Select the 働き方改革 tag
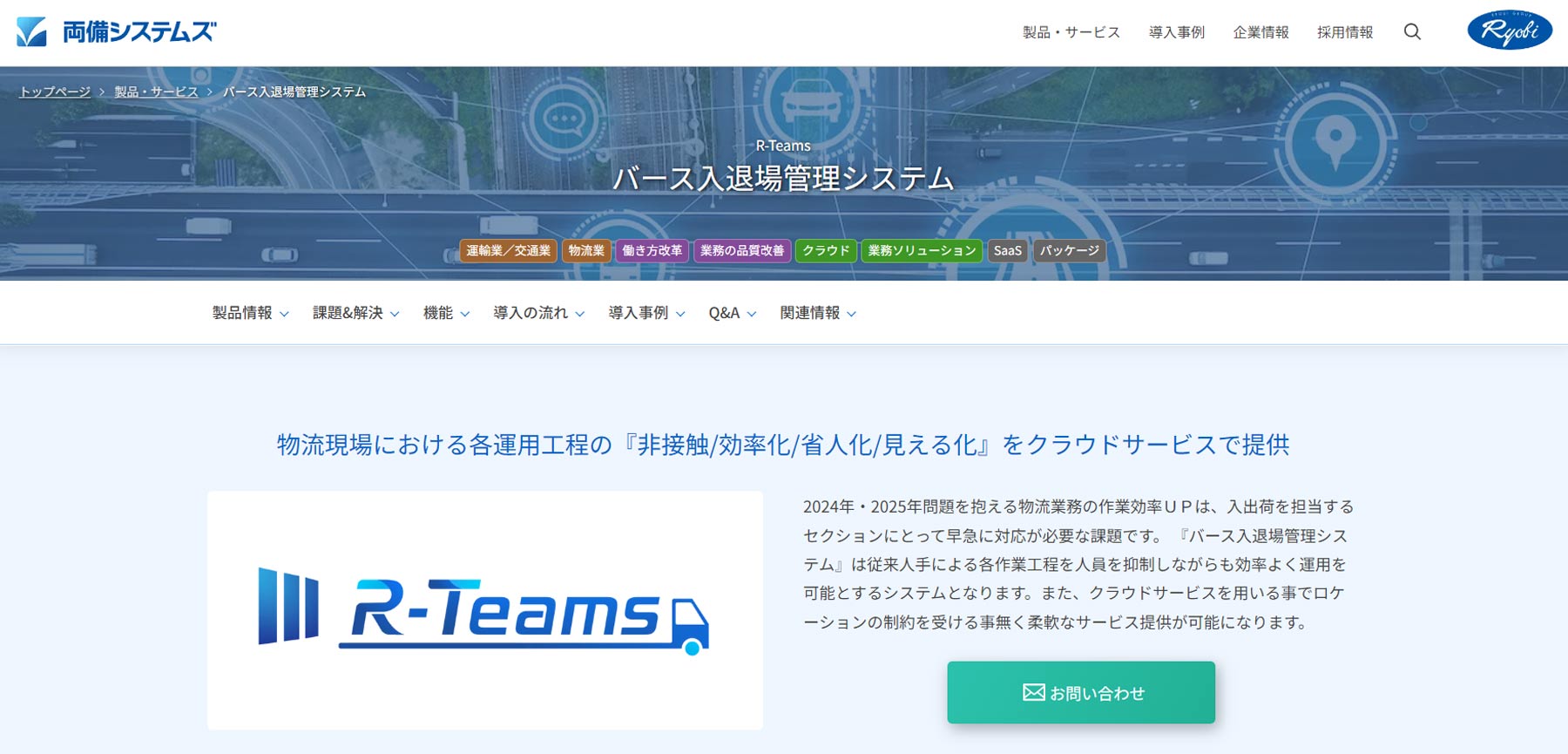This screenshot has height=754, width=1568. [x=652, y=251]
